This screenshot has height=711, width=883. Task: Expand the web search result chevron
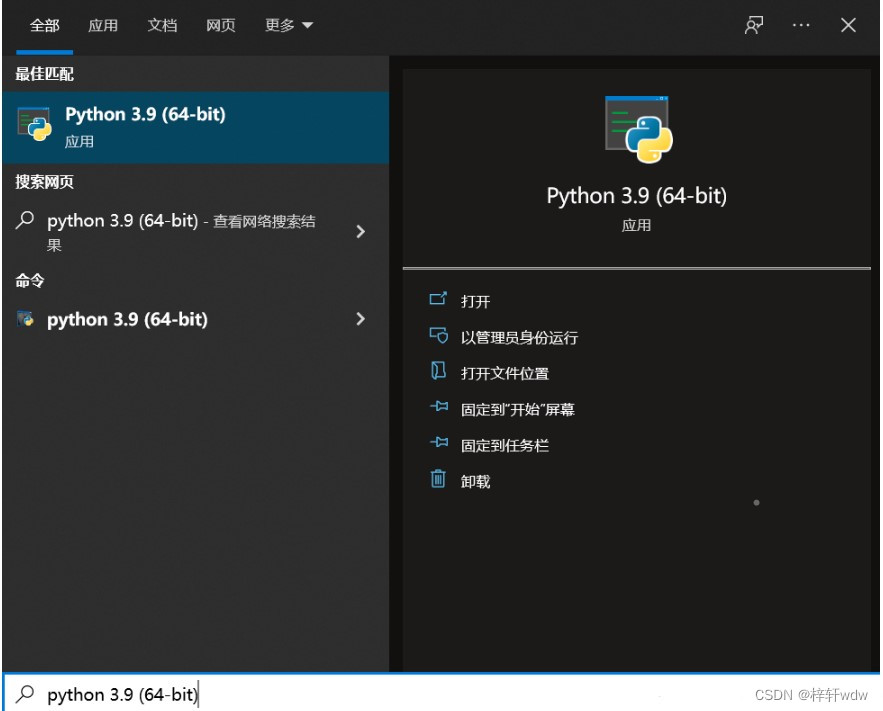[360, 231]
